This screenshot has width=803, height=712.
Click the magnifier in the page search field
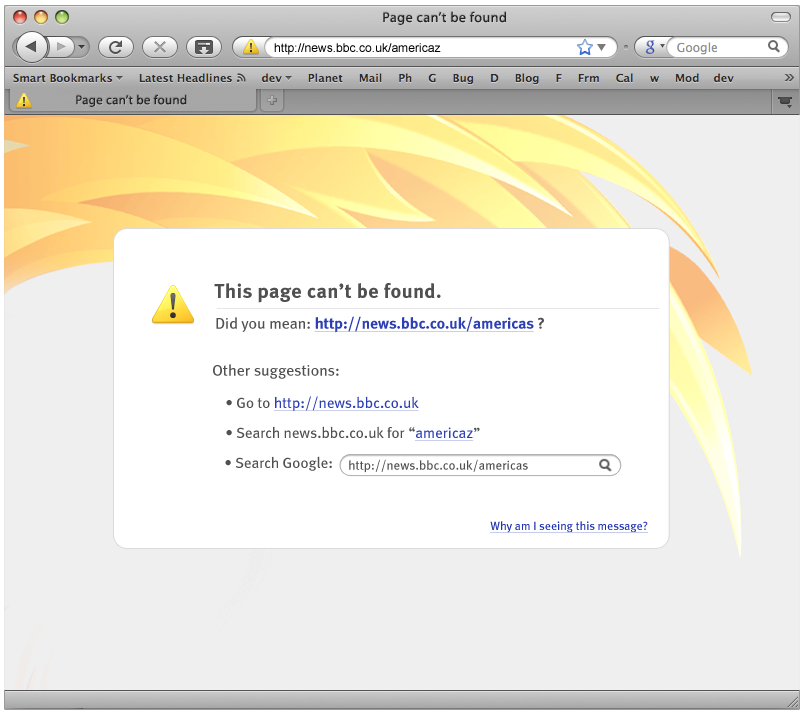pyautogui.click(x=605, y=465)
